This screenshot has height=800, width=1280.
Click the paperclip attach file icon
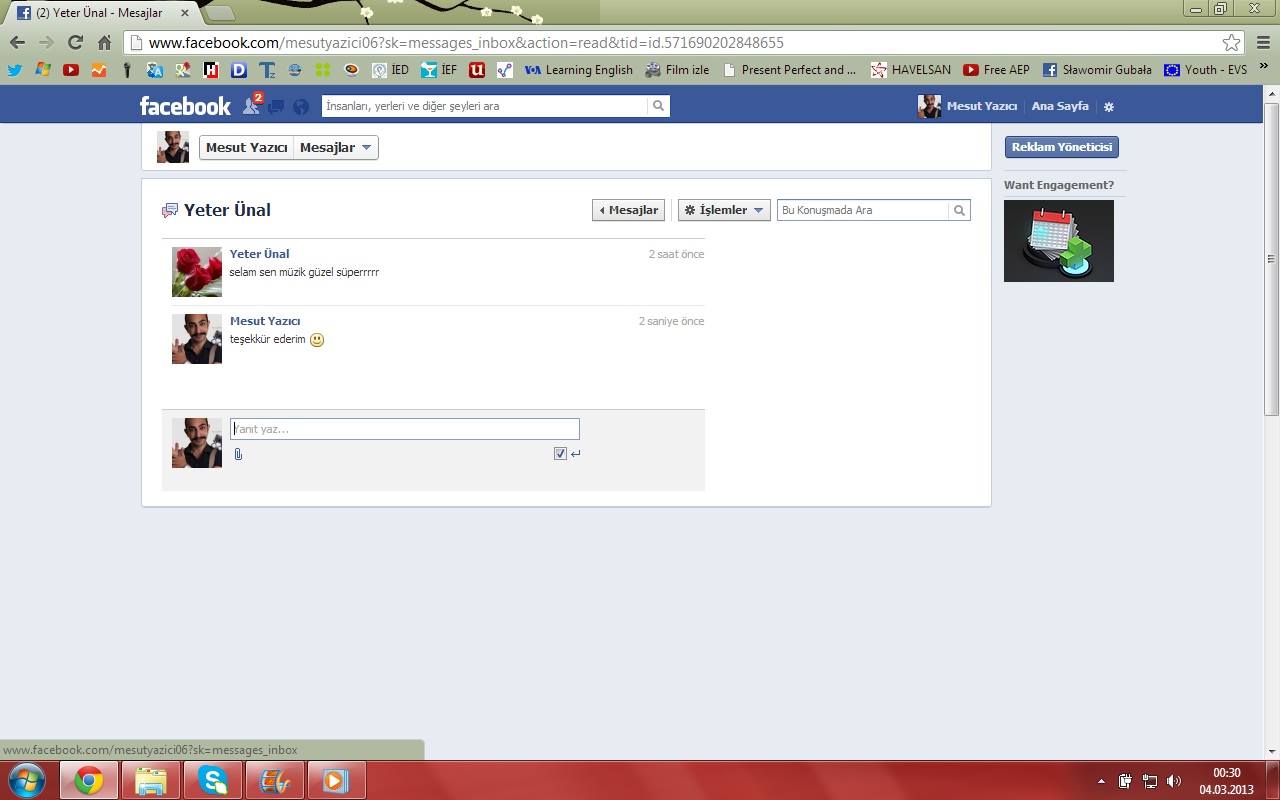[x=238, y=454]
